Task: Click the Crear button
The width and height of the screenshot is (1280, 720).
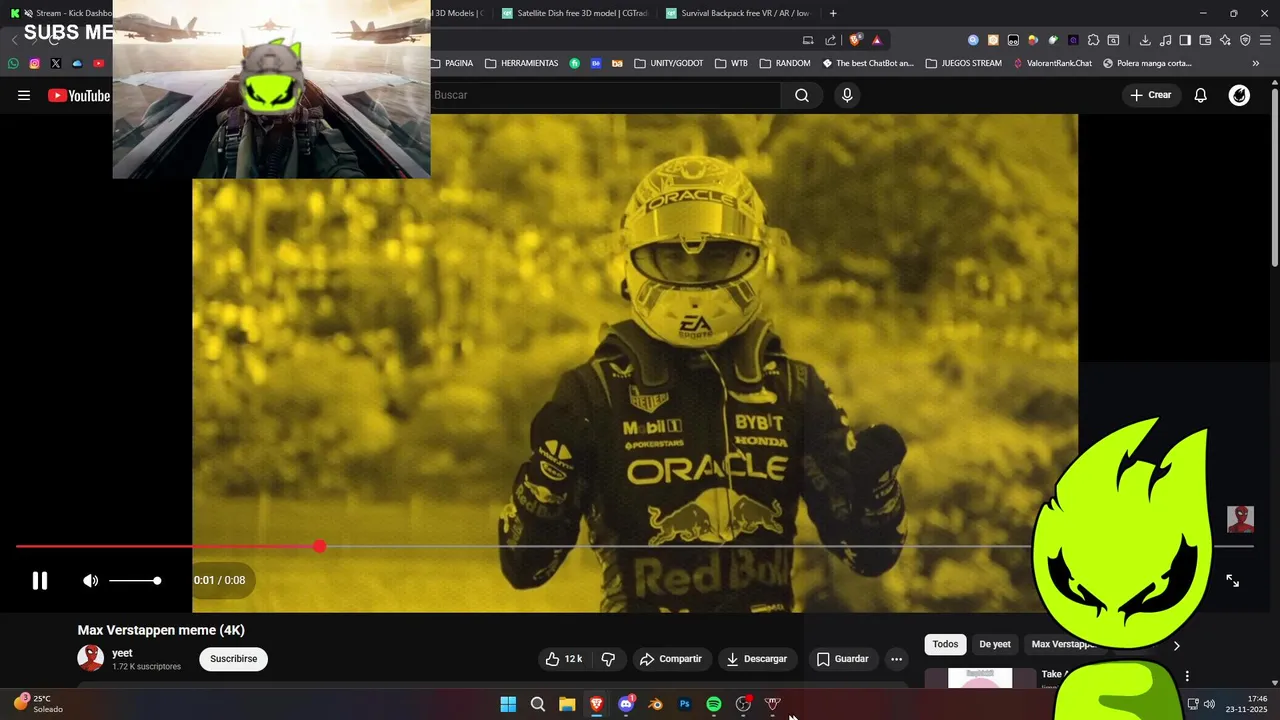Action: click(1150, 95)
